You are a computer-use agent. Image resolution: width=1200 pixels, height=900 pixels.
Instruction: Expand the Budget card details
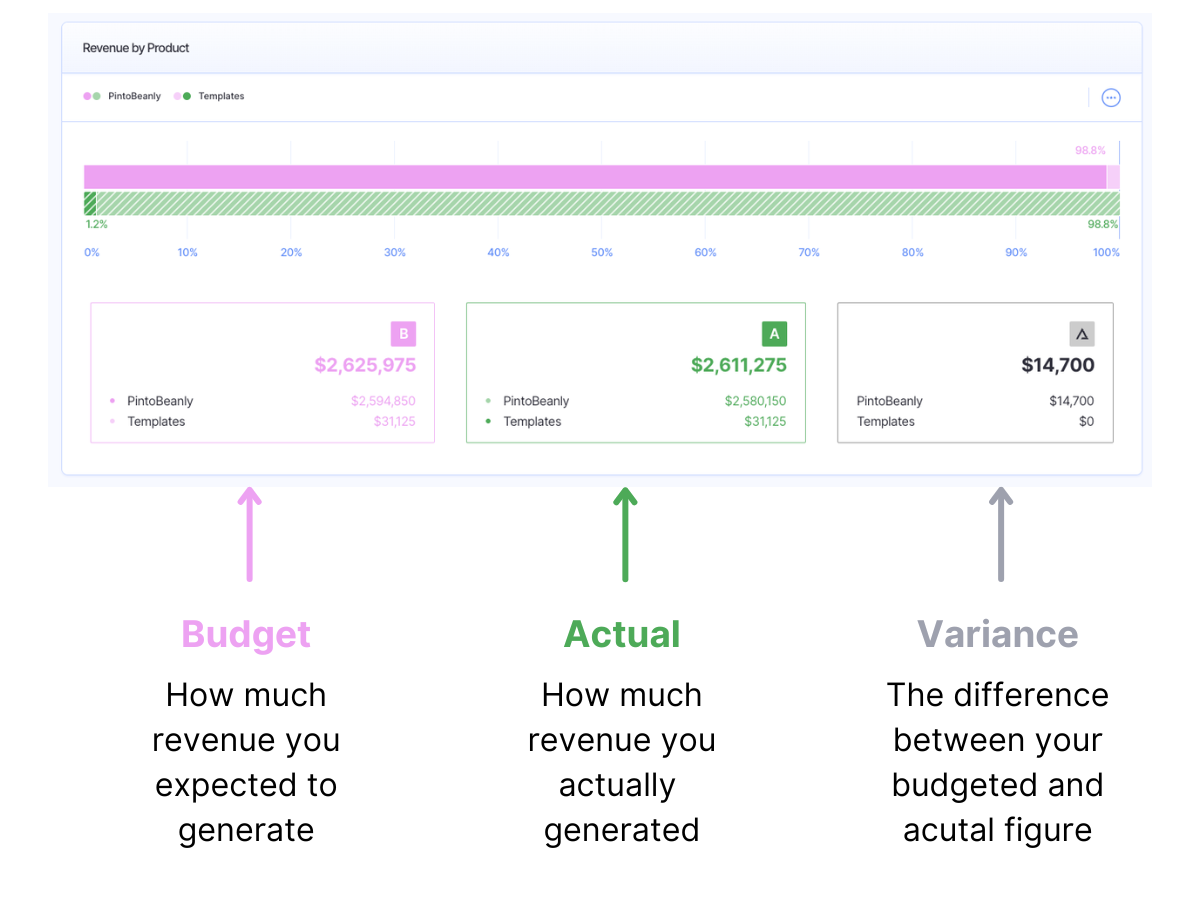coord(262,372)
